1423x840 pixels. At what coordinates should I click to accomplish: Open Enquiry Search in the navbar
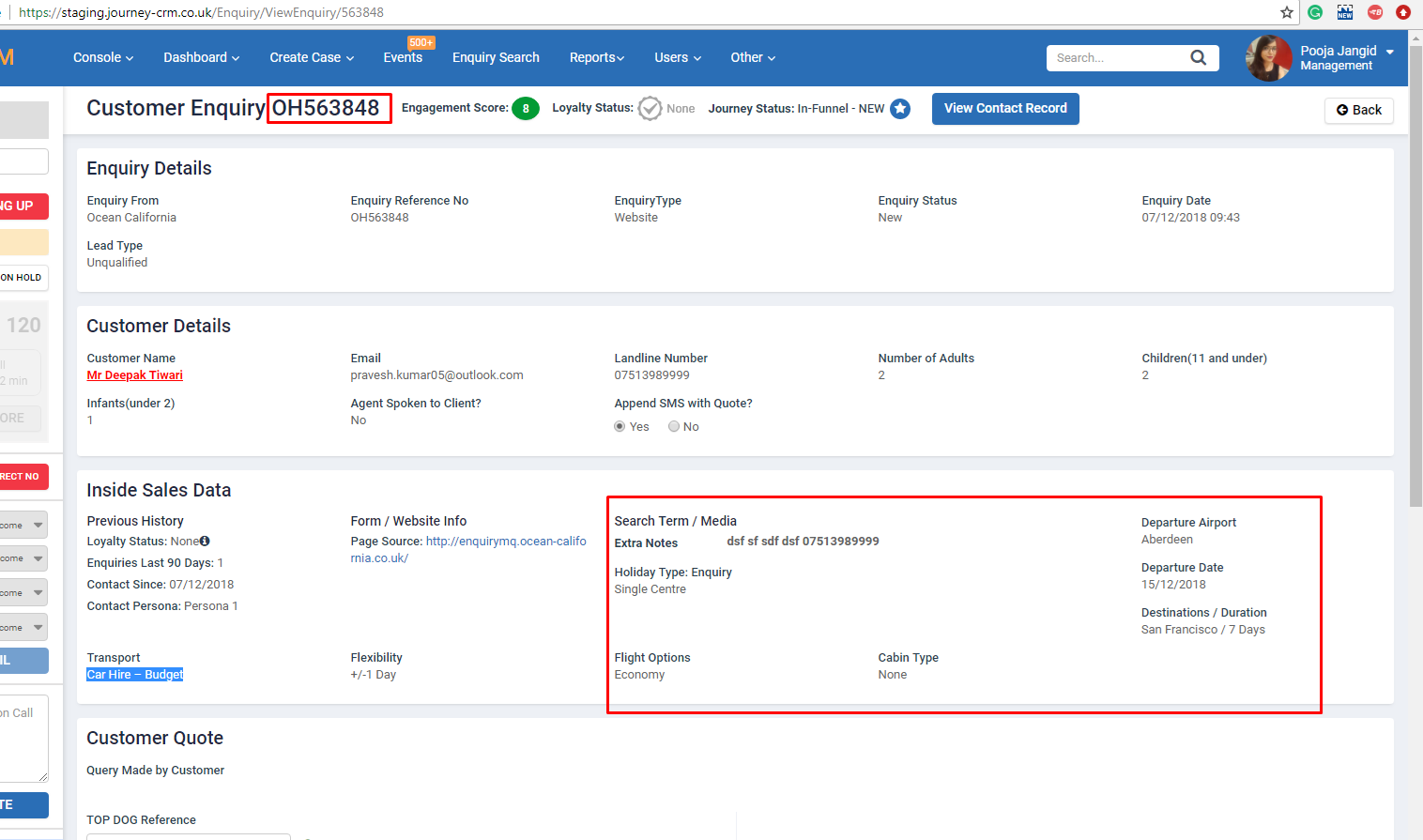[x=496, y=57]
